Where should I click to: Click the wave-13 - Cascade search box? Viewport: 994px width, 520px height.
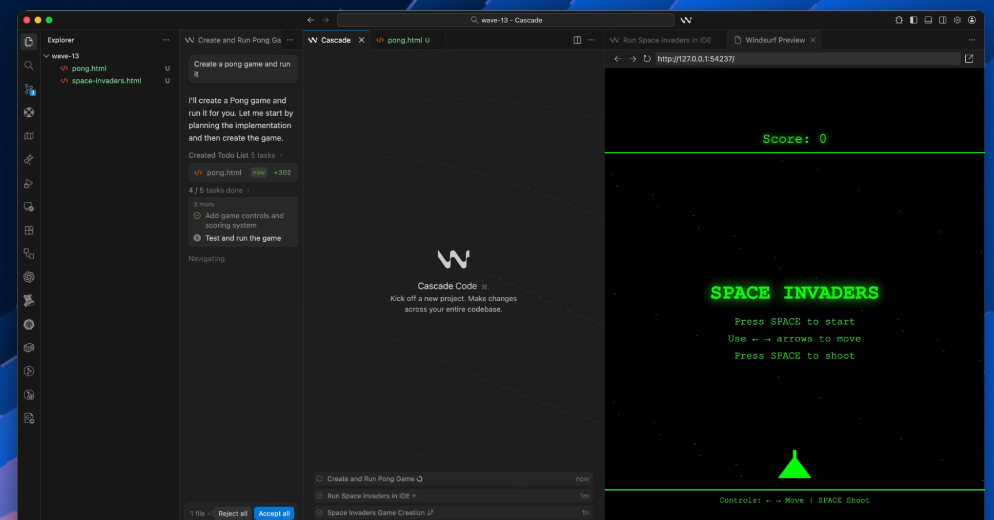[505, 20]
